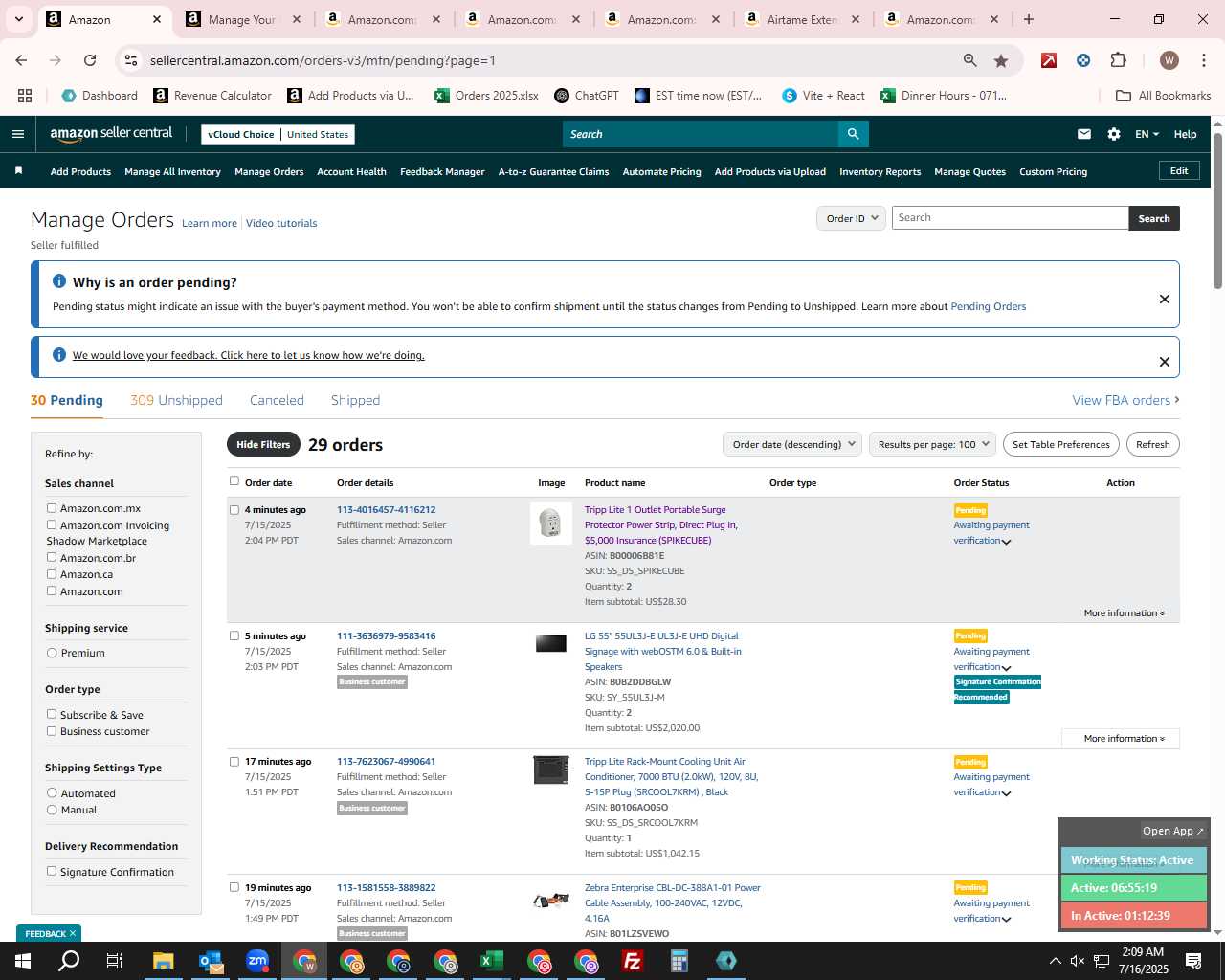Image resolution: width=1225 pixels, height=980 pixels.
Task: Close the FEEDBACK tab at bottom left
Action: pyautogui.click(x=73, y=933)
